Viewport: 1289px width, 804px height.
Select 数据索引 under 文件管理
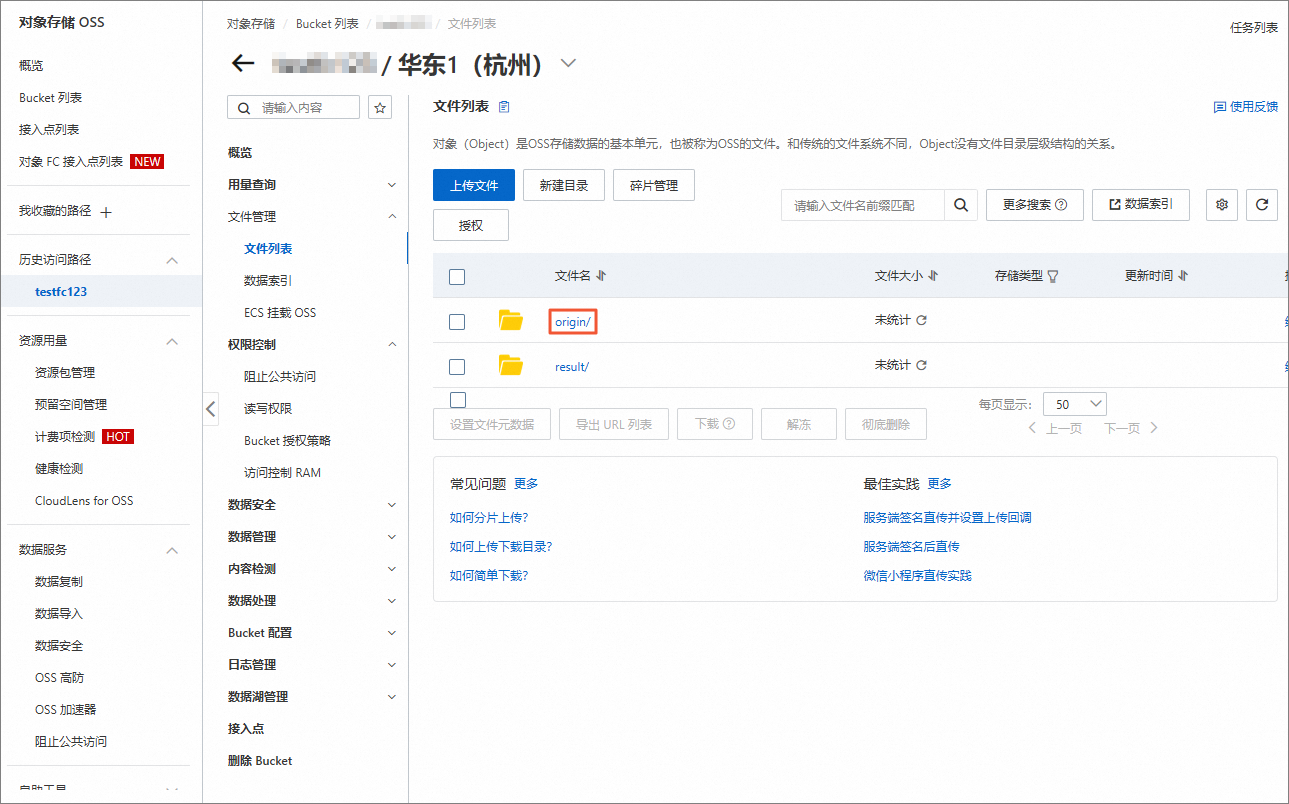(268, 281)
